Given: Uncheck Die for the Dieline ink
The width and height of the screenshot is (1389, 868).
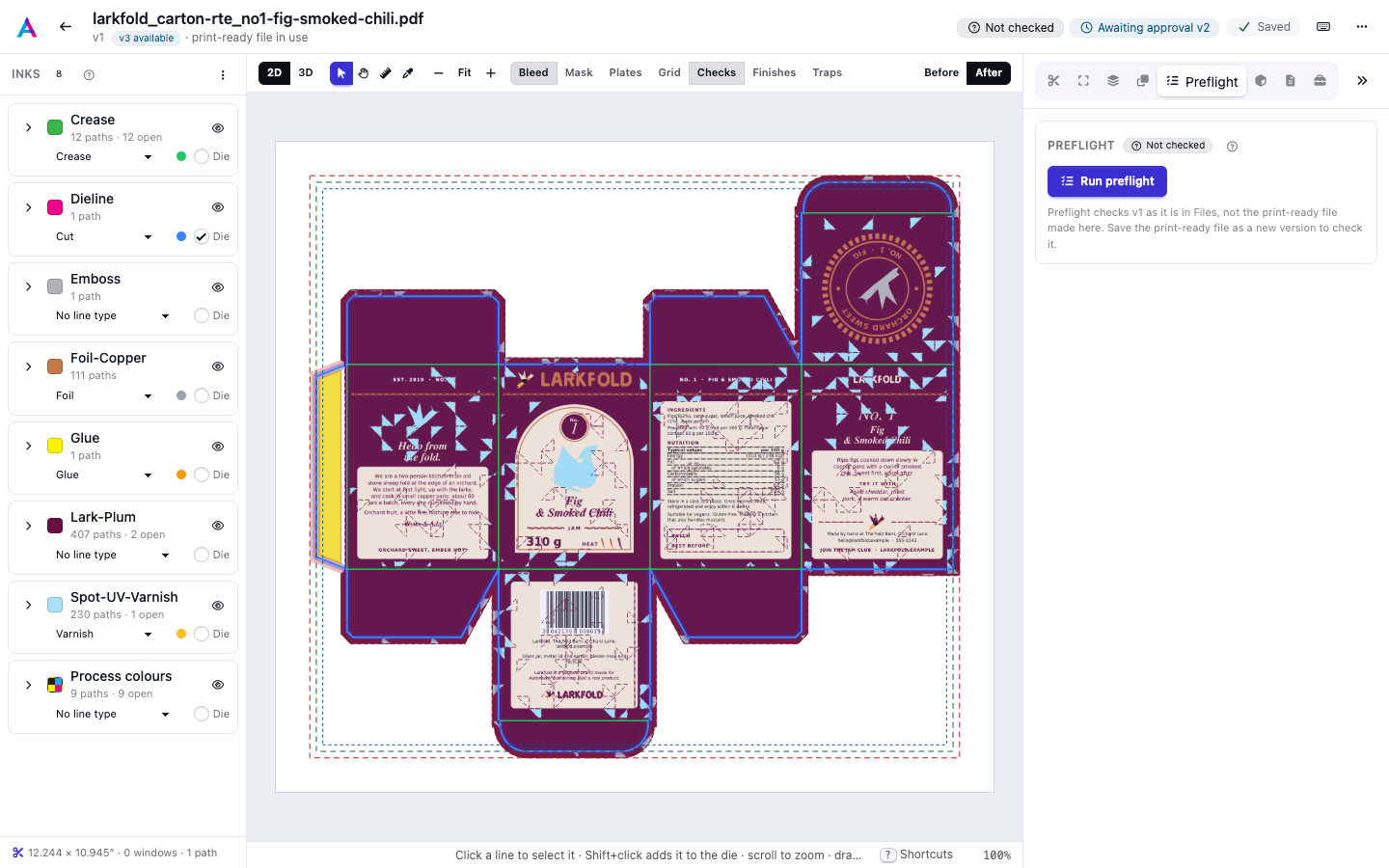Looking at the screenshot, I should (202, 236).
